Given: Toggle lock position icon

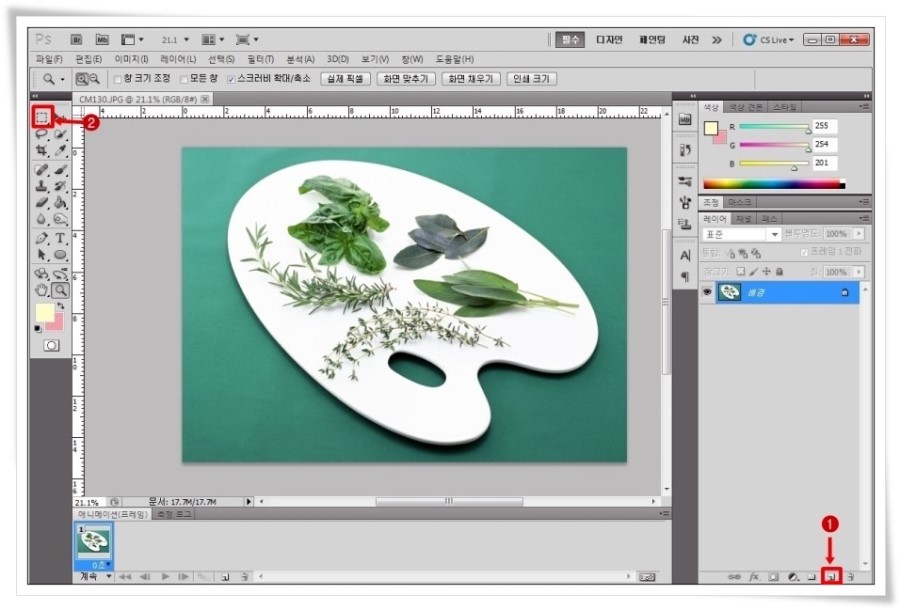Looking at the screenshot, I should tap(766, 271).
